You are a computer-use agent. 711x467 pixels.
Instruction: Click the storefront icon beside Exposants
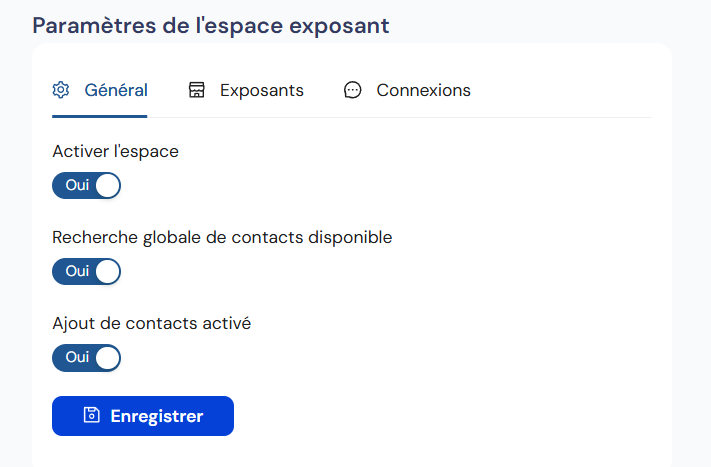tap(197, 90)
